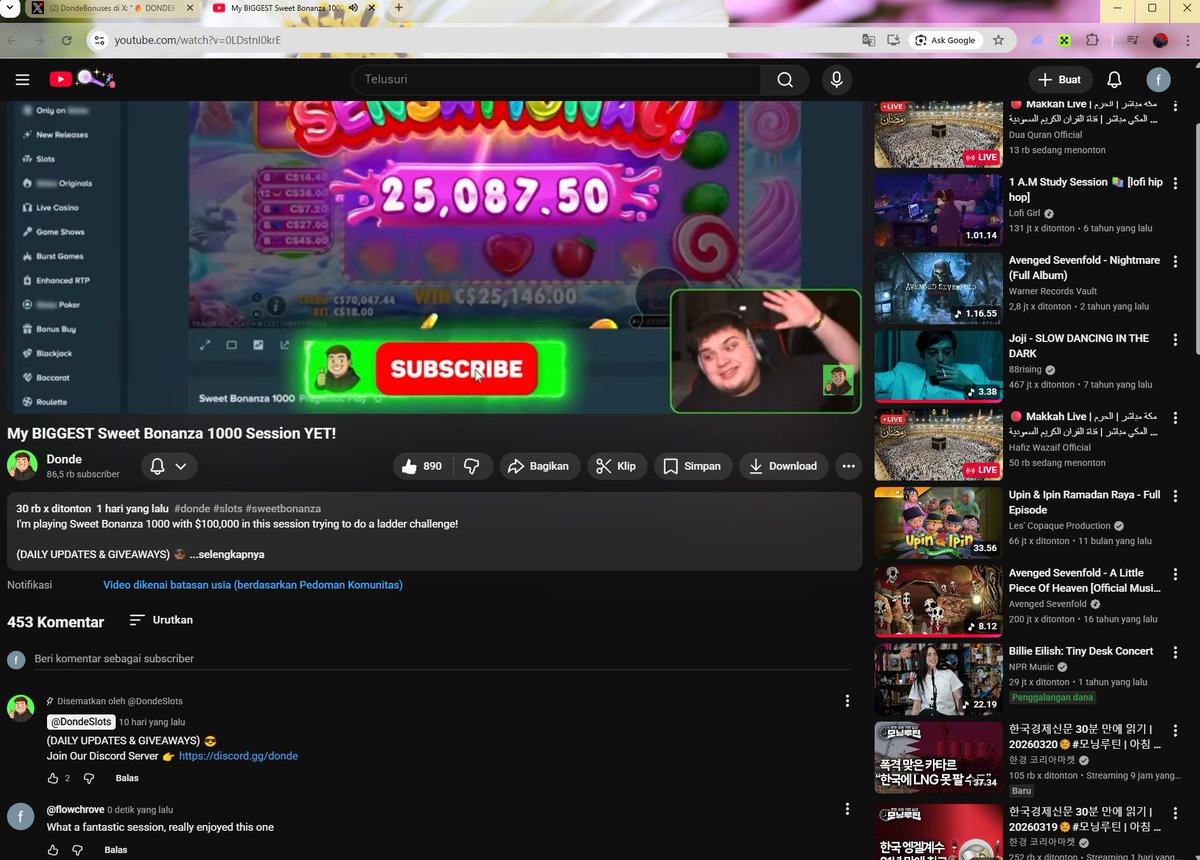Viewport: 1200px width, 860px height.
Task: Dislike the video with thumbs down
Action: [471, 466]
